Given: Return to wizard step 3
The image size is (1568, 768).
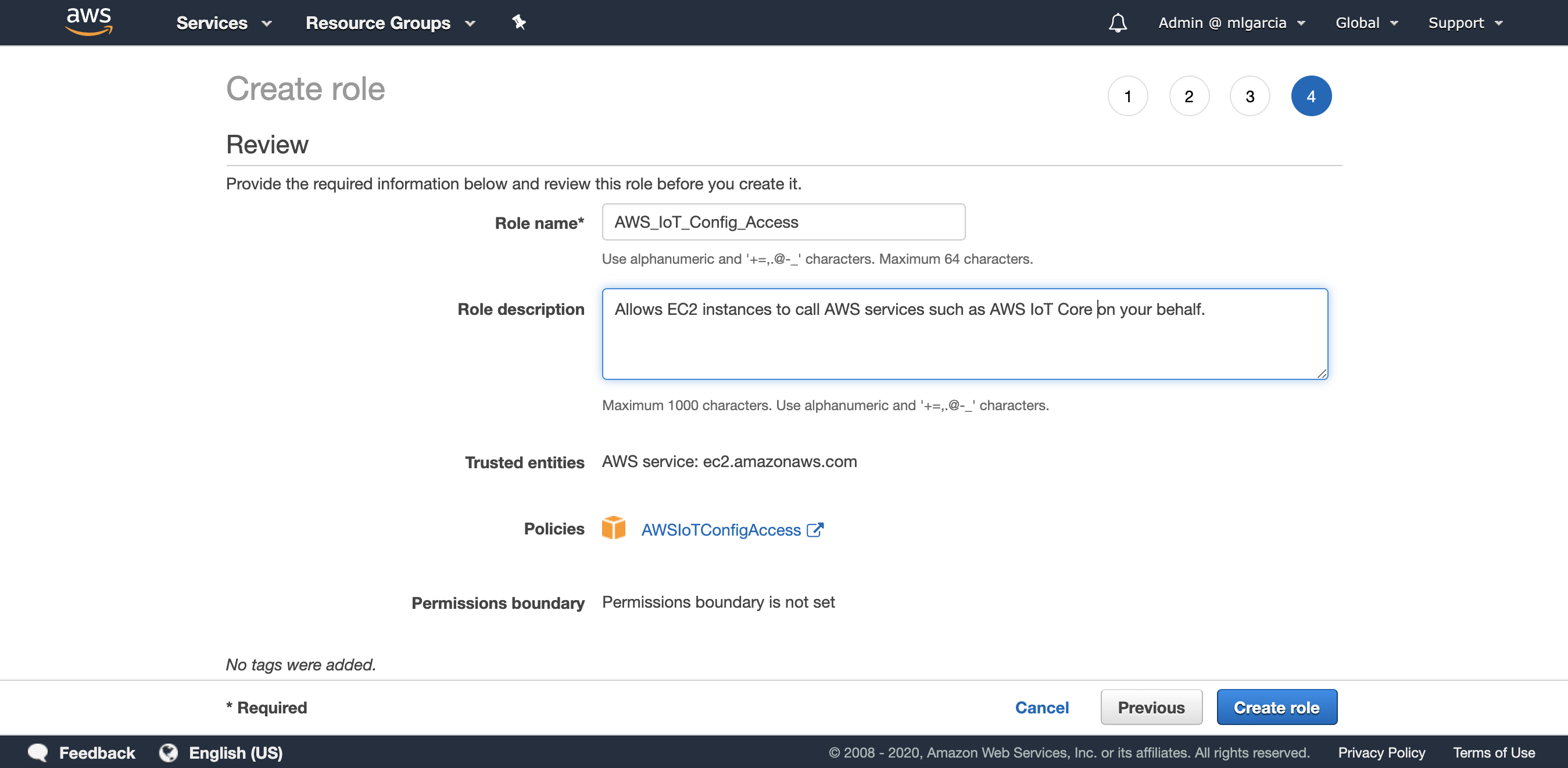Looking at the screenshot, I should pyautogui.click(x=1250, y=96).
